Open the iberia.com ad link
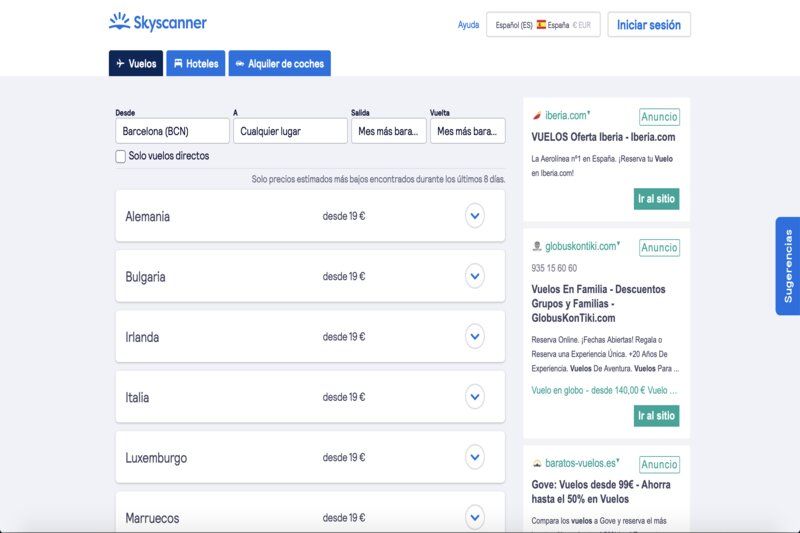The width and height of the screenshot is (800, 533). 567,116
